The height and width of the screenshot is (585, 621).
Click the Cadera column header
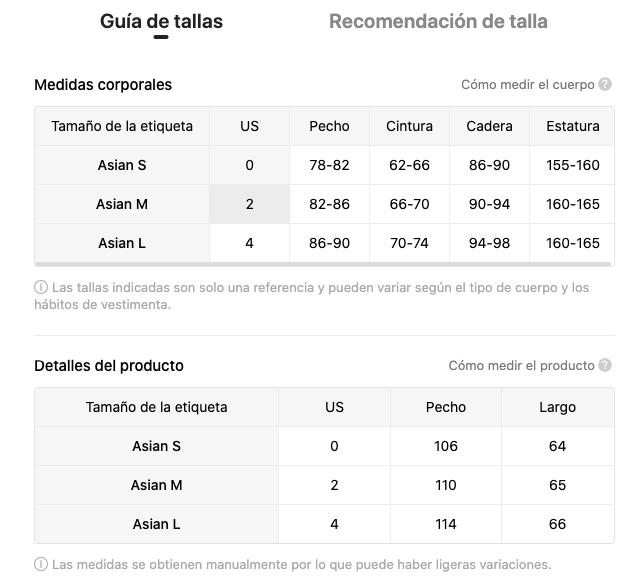click(489, 126)
